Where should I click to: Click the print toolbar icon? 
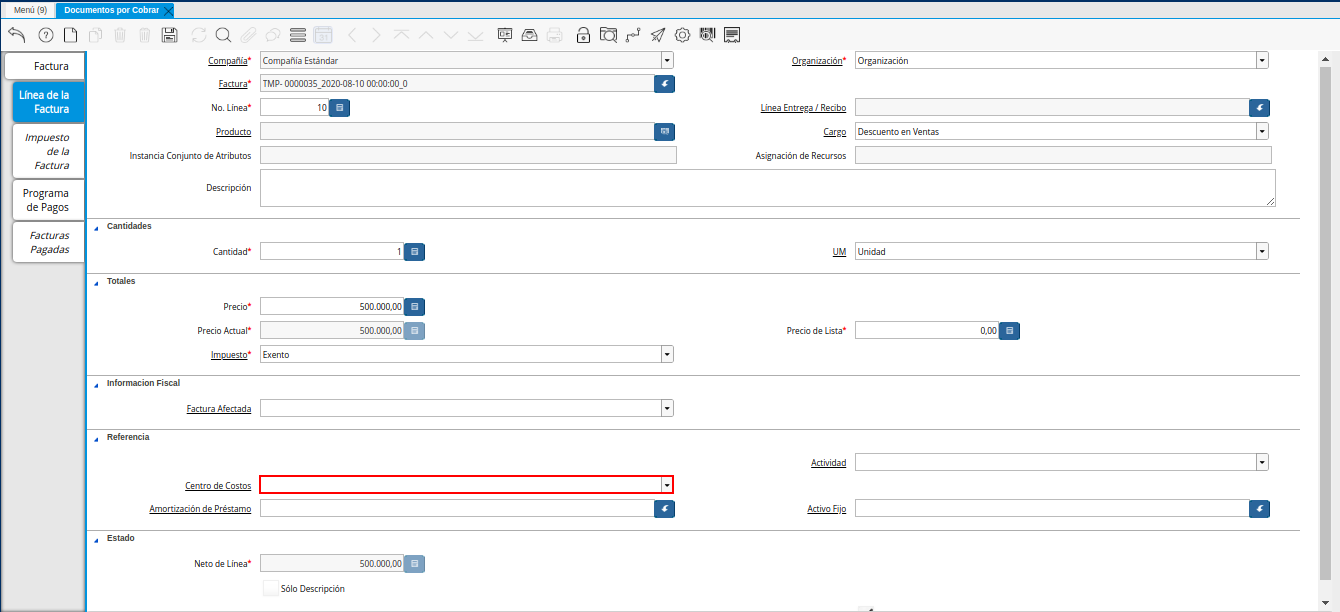tap(555, 35)
